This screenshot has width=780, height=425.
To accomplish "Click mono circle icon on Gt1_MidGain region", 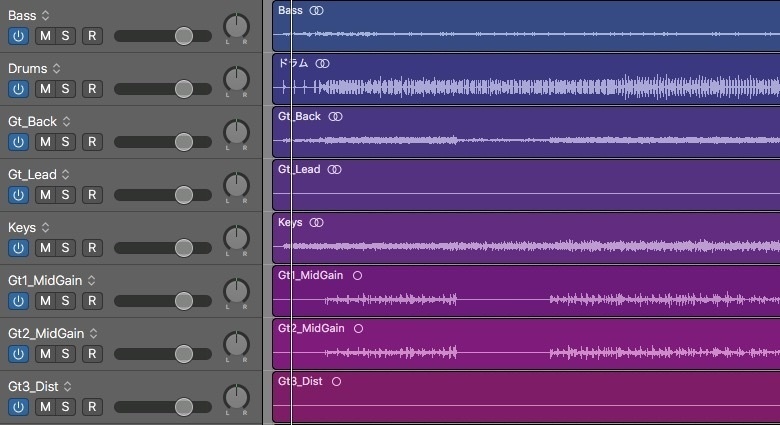I will [x=357, y=276].
